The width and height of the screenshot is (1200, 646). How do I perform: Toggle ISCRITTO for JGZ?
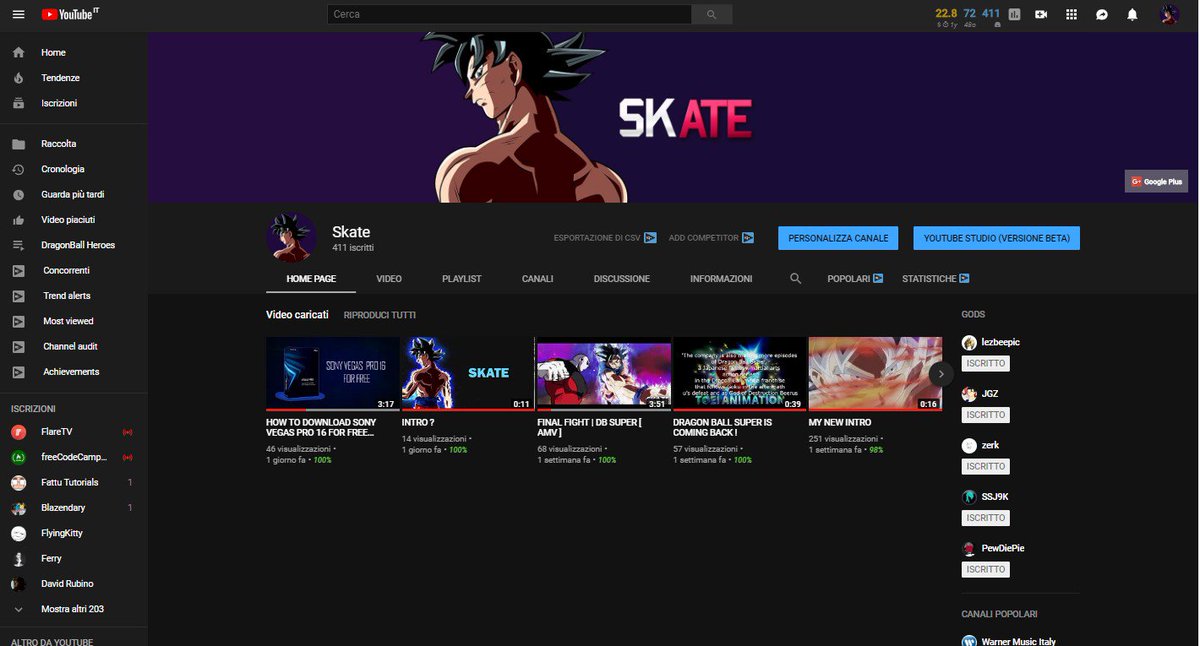tap(986, 415)
